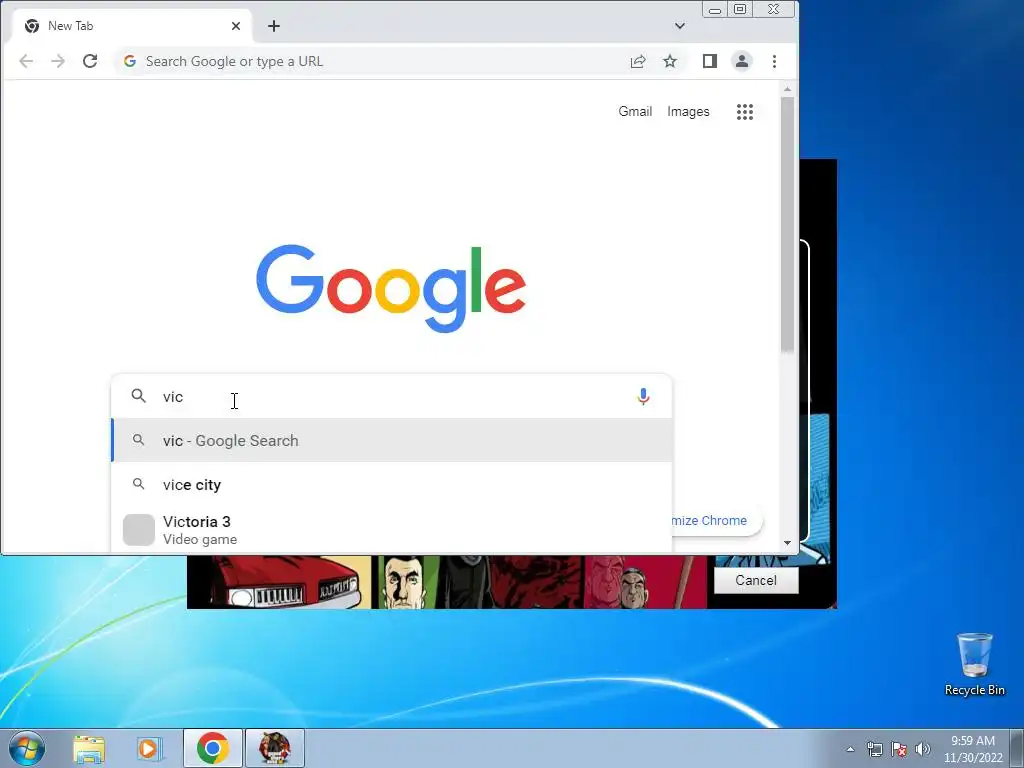
Task: Open the Chrome side panel
Action: coord(710,61)
